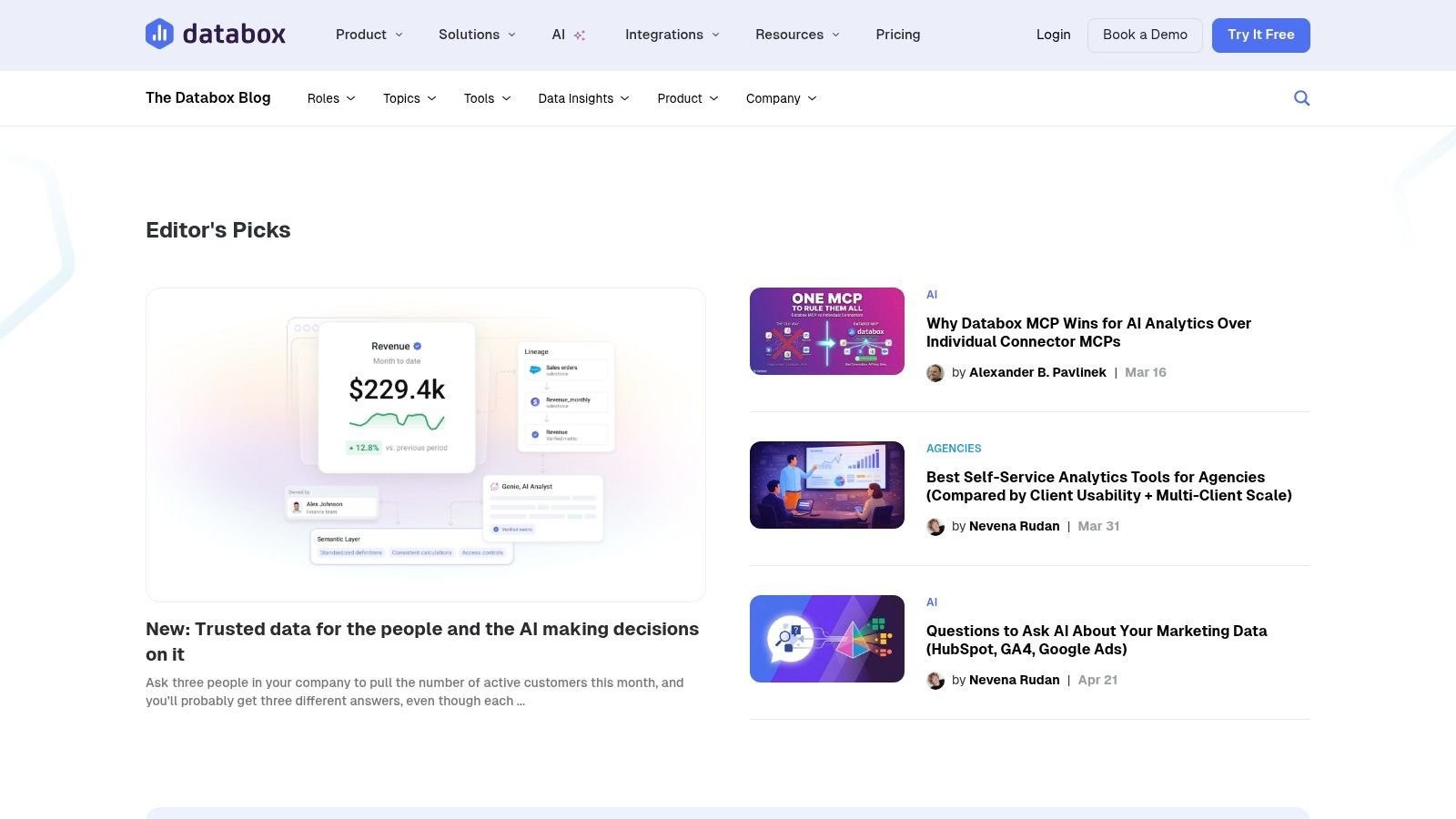The image size is (1456, 819).
Task: Go to the Pricing page
Action: pos(897,35)
